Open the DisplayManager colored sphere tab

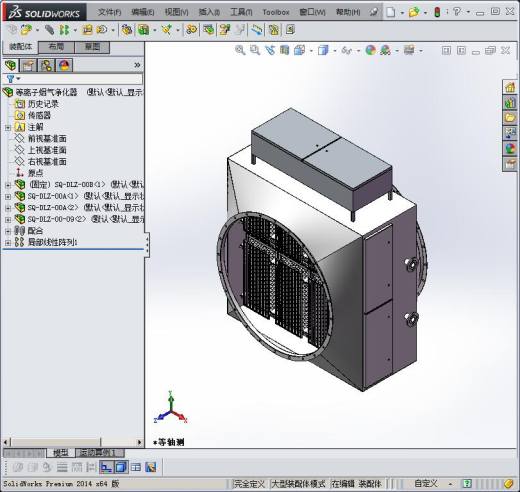click(x=64, y=65)
